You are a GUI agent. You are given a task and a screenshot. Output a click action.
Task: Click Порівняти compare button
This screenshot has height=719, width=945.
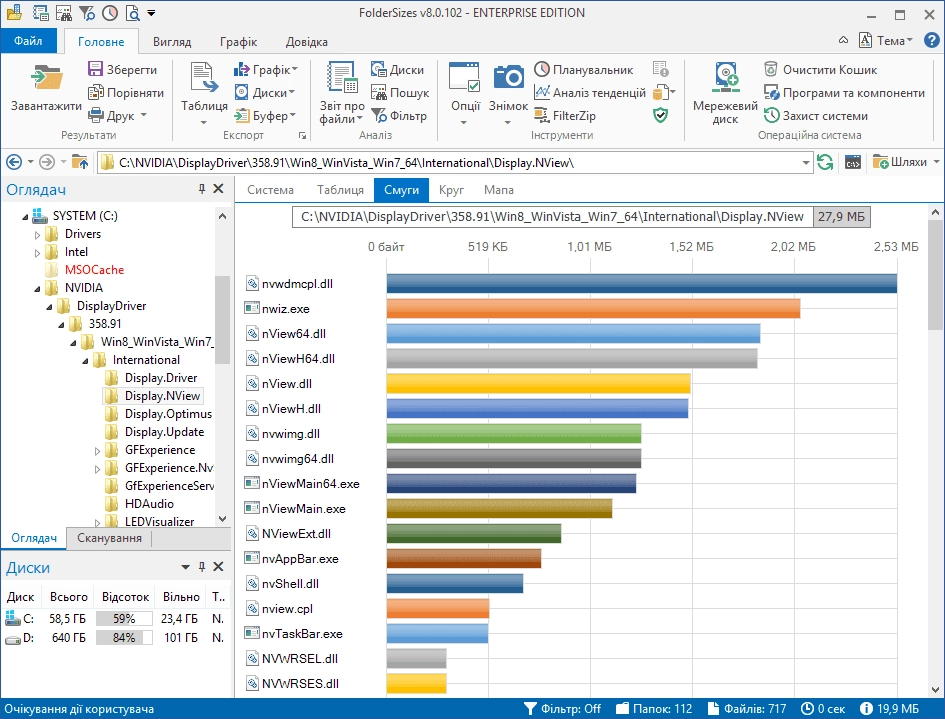[126, 92]
